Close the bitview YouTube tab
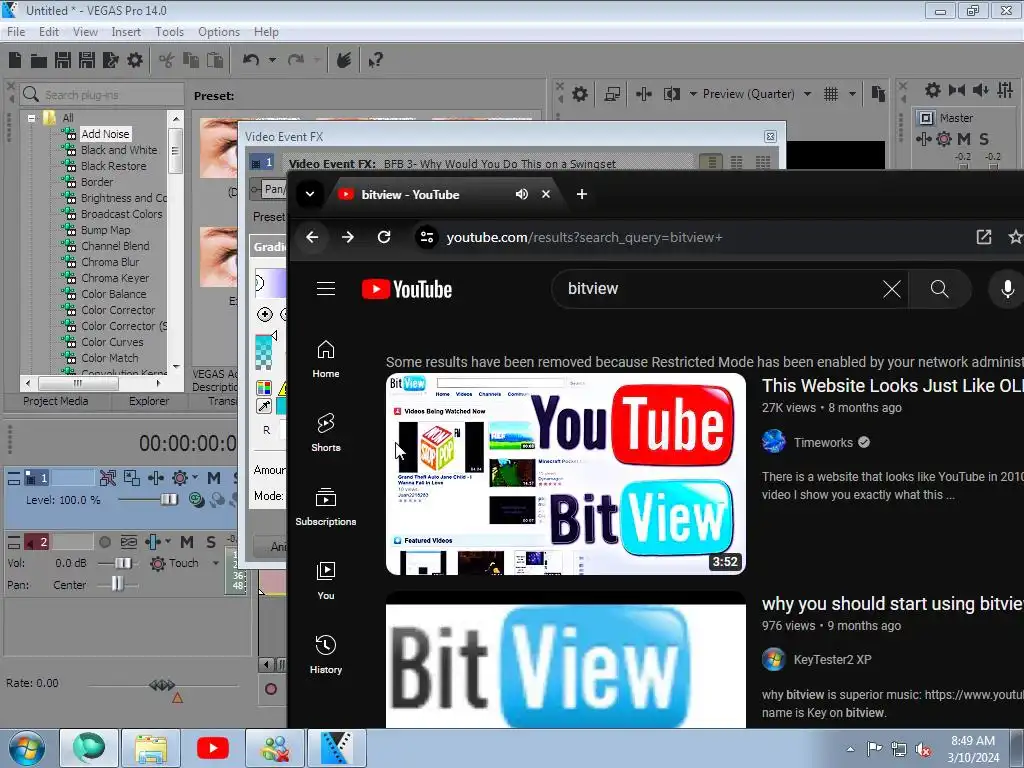This screenshot has height=768, width=1024. coord(546,194)
